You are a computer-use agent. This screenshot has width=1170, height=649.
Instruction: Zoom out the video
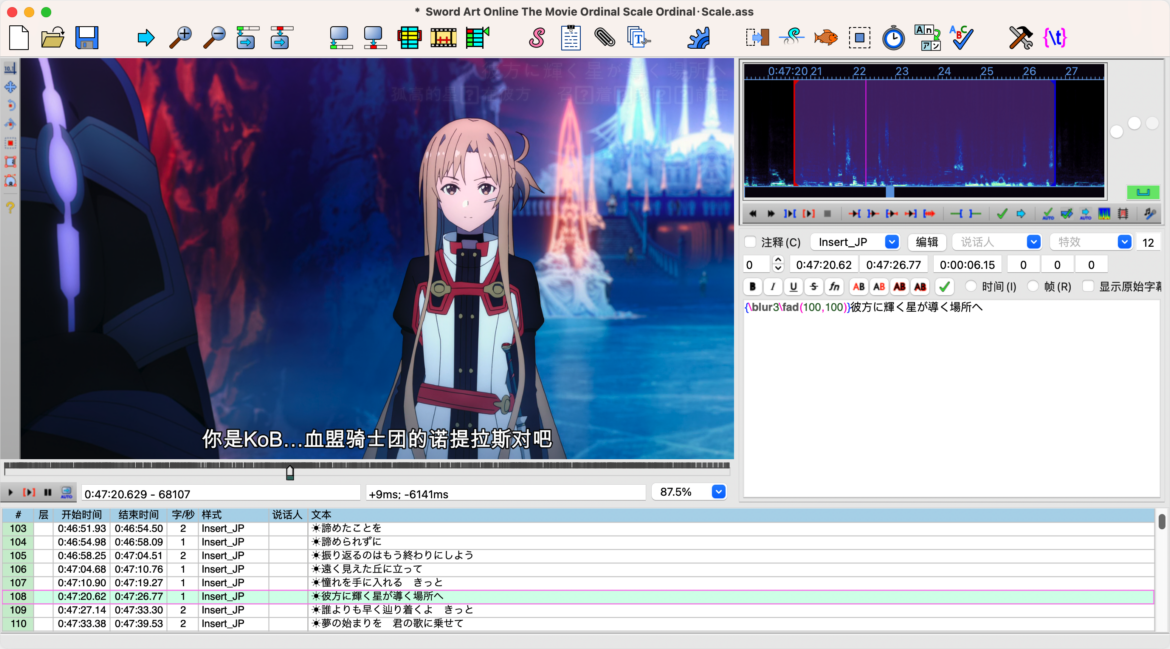[x=214, y=37]
